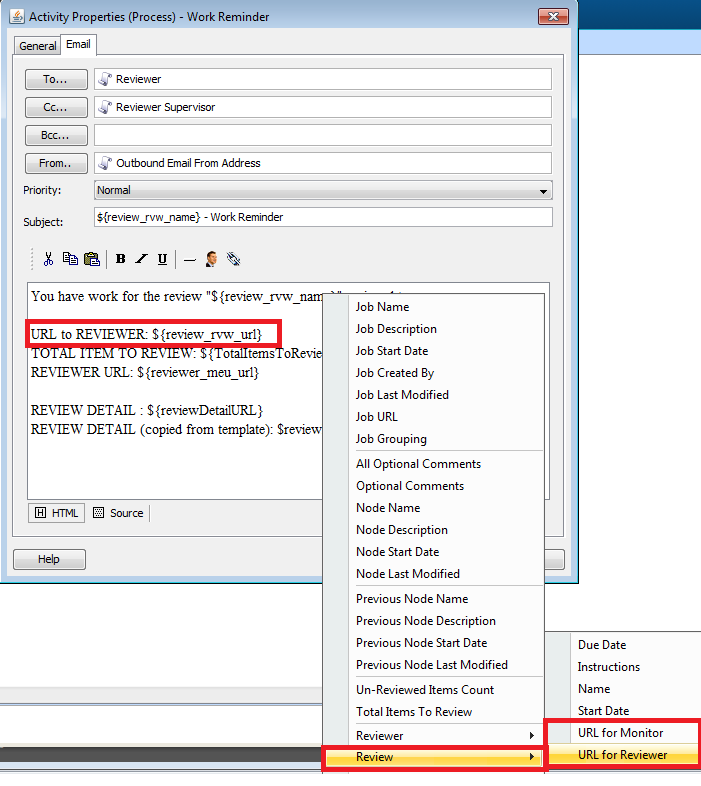Click the person portrait toolbar icon

(211, 259)
